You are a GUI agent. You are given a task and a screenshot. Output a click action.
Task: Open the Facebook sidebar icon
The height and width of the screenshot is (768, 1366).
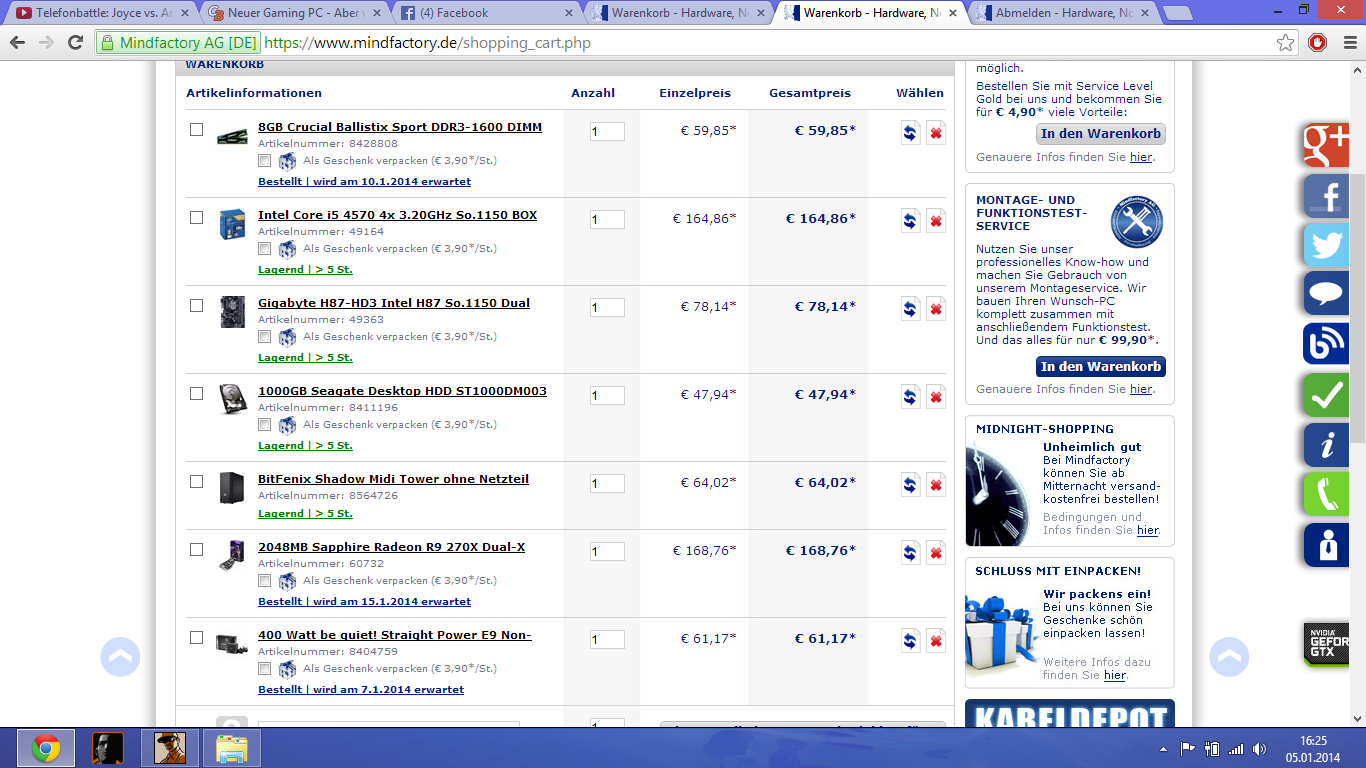[1326, 196]
